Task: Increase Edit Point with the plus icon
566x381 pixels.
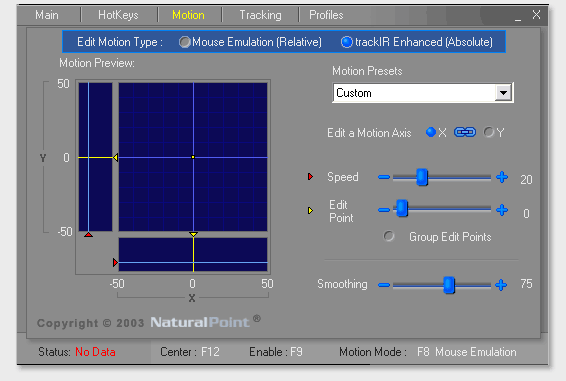Action: tap(502, 210)
